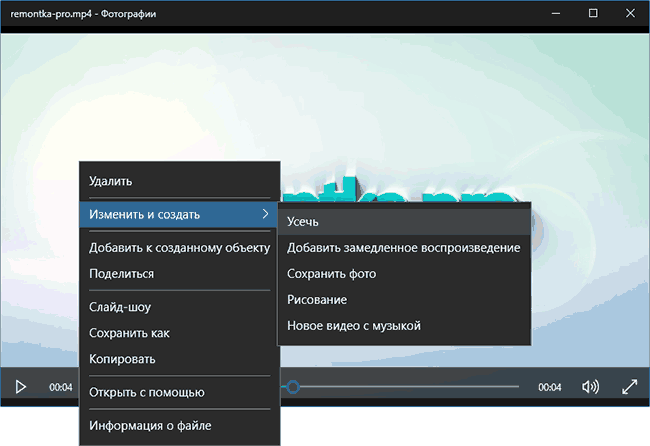Click Копировать in the context menu
The width and height of the screenshot is (650, 446).
(x=122, y=359)
